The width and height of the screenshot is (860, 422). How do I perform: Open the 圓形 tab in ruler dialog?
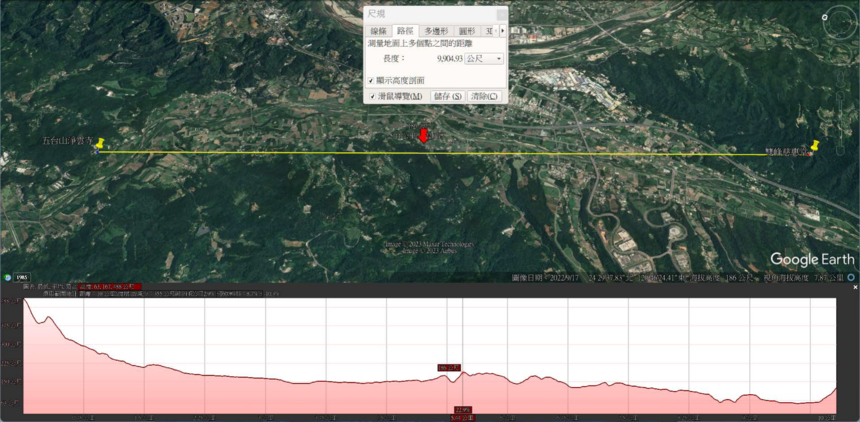coord(467,31)
